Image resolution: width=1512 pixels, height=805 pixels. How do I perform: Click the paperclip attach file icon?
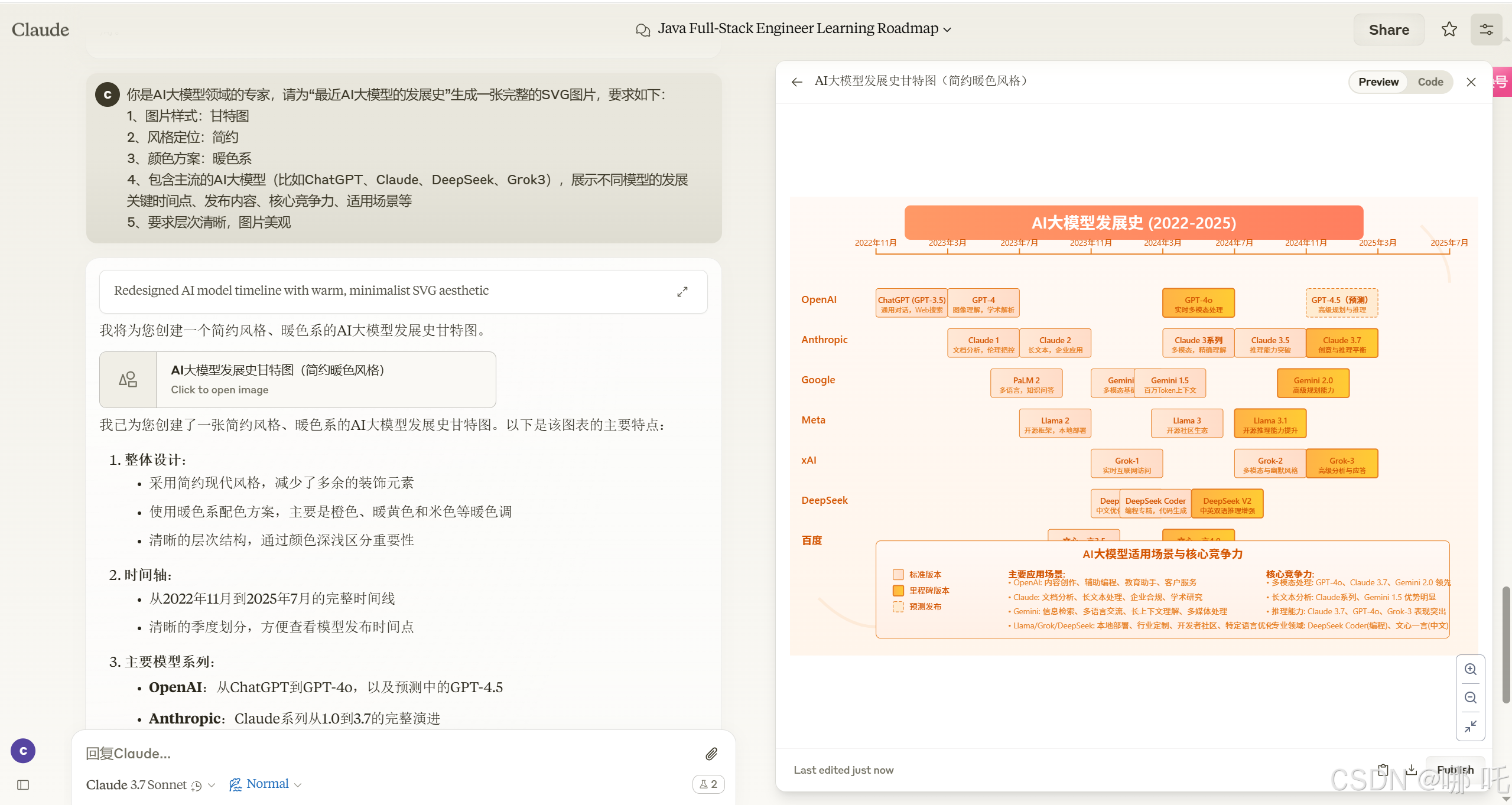coord(711,754)
